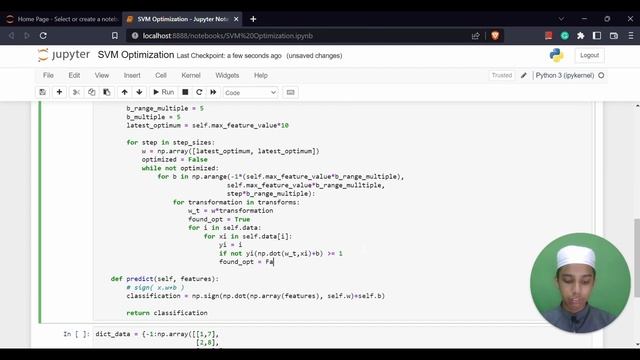Open Brave Shields lion icon

click(x=495, y=36)
